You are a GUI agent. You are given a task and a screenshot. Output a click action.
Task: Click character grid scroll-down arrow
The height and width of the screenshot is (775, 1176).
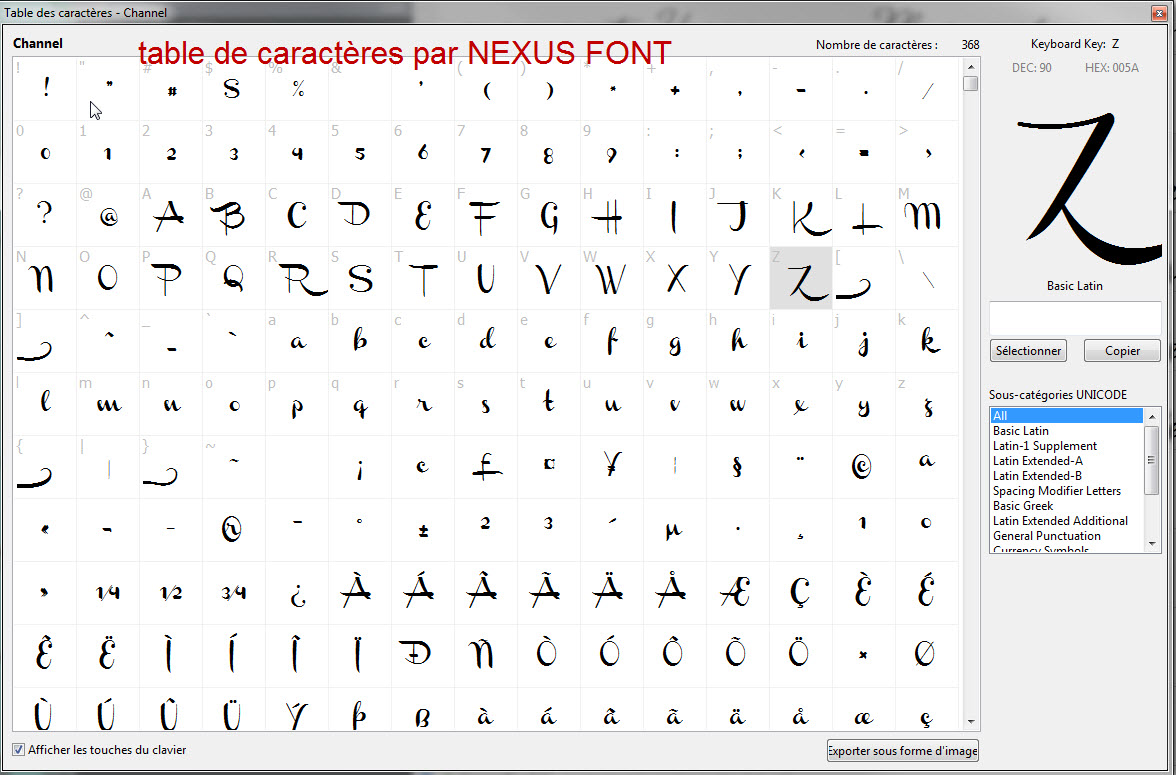click(970, 721)
